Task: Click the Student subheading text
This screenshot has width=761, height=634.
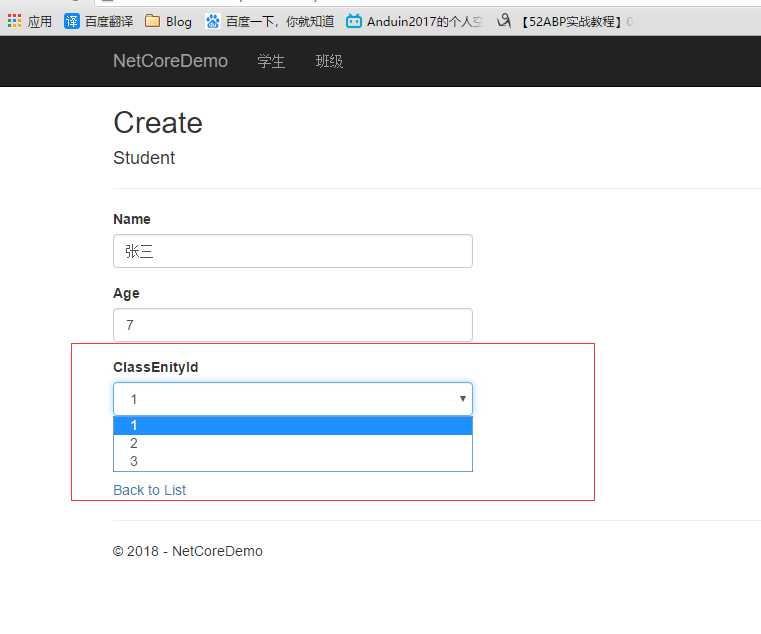Action: tap(144, 158)
